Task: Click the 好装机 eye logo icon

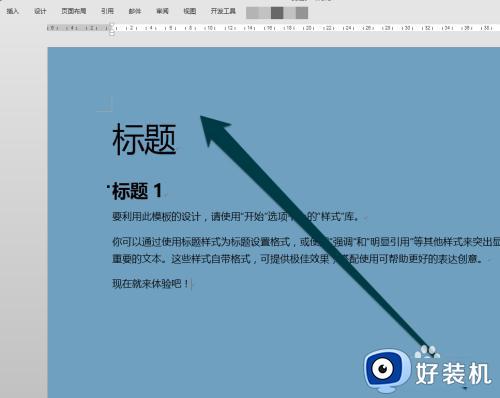Action: pyautogui.click(x=387, y=370)
